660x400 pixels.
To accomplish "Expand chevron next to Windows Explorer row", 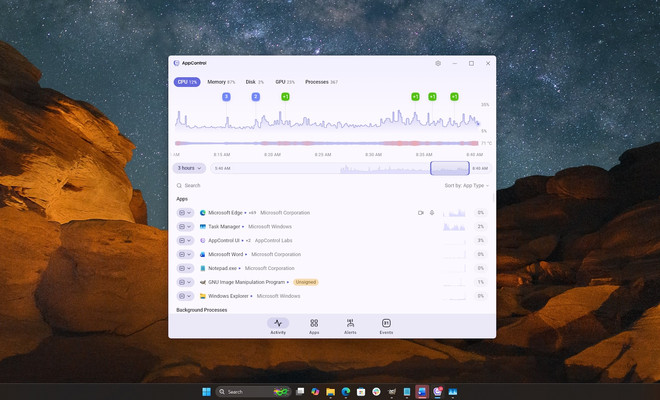I will click(189, 296).
